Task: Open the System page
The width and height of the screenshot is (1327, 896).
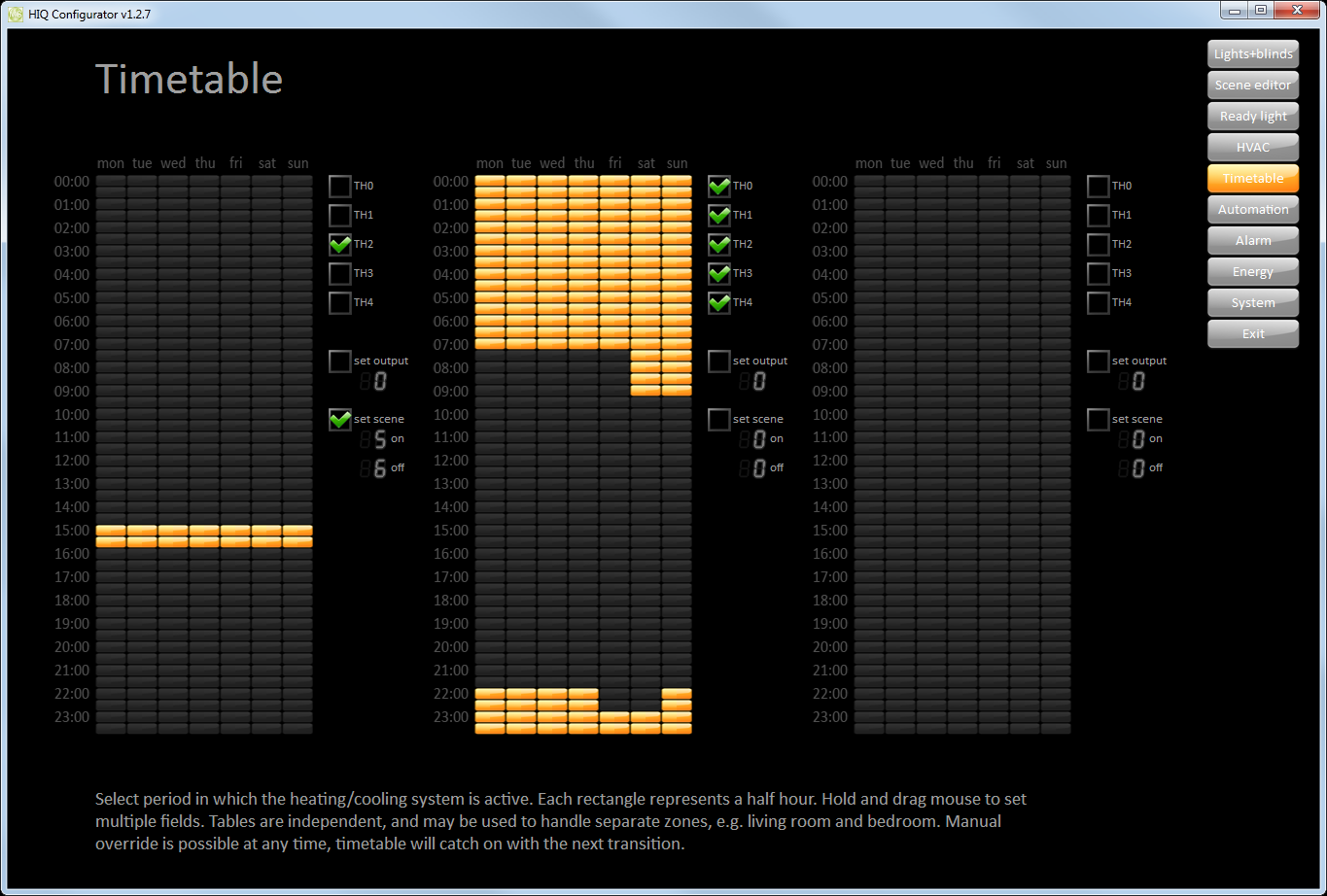Action: tap(1252, 303)
